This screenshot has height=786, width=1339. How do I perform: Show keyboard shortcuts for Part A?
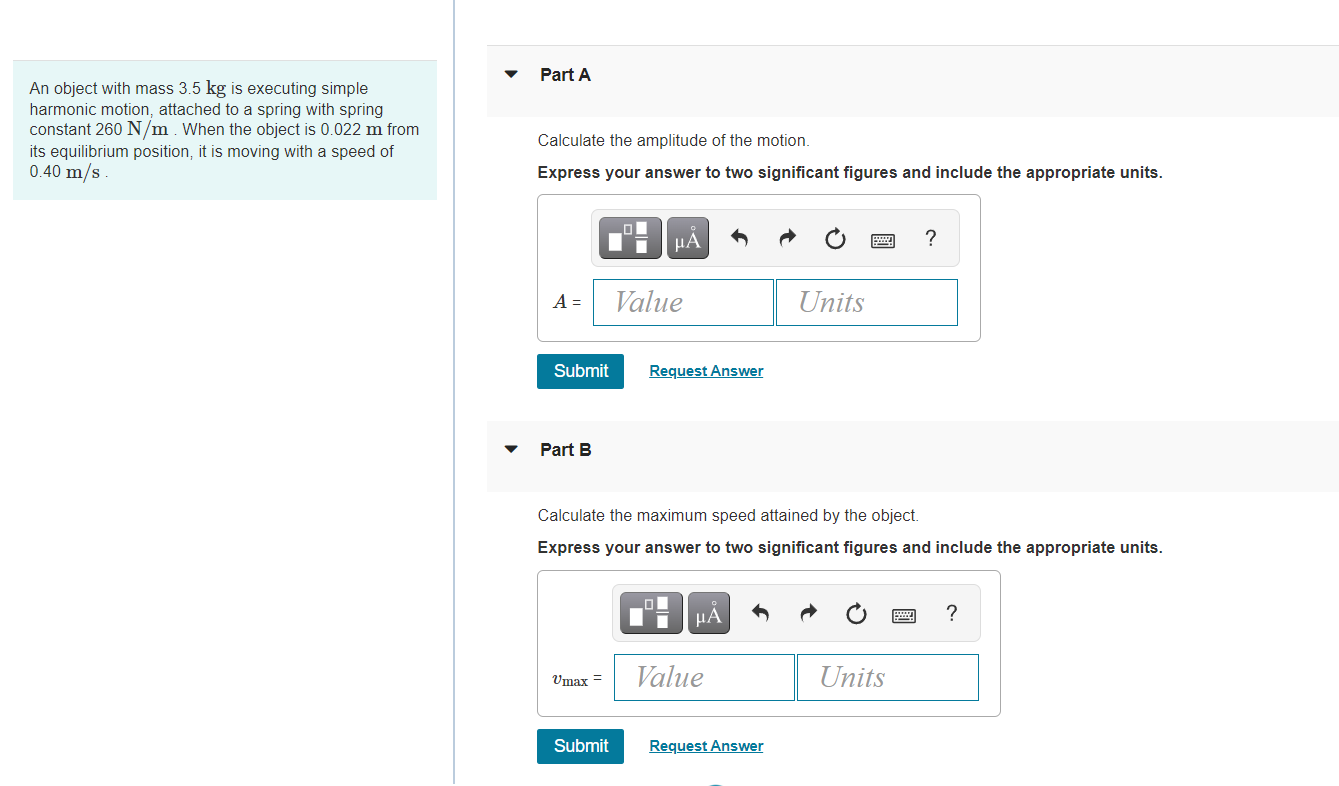[883, 239]
